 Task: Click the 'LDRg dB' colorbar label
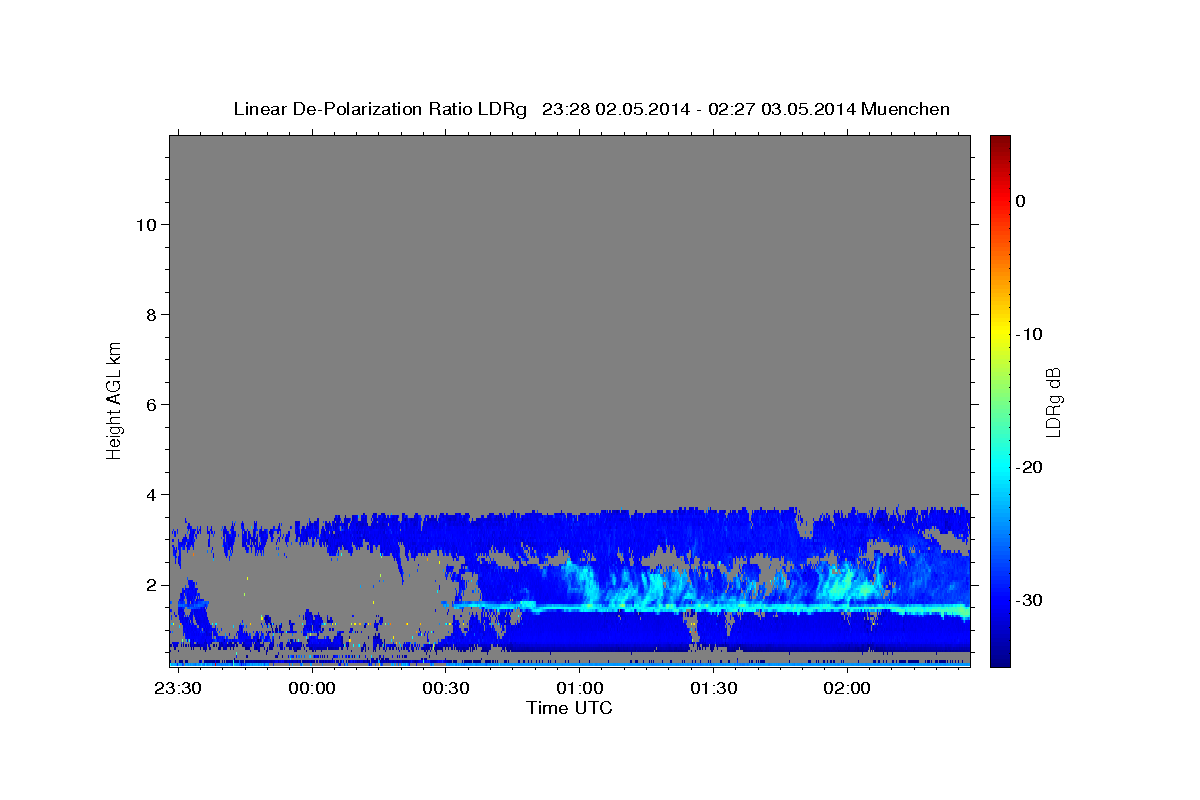coord(1052,401)
